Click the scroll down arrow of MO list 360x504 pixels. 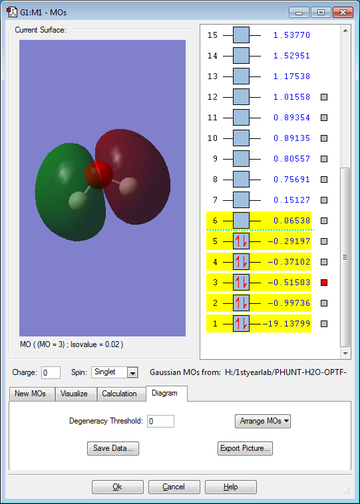(x=345, y=353)
